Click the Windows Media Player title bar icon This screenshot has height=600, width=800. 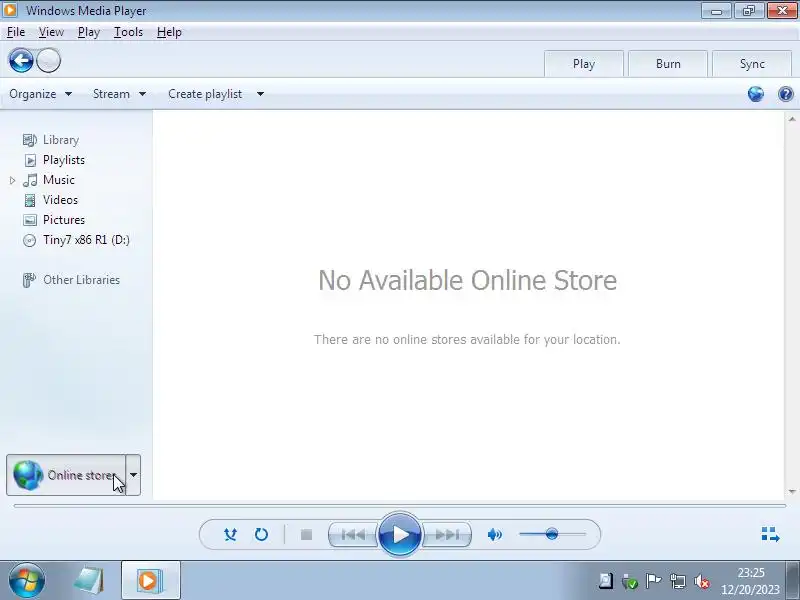tap(10, 10)
